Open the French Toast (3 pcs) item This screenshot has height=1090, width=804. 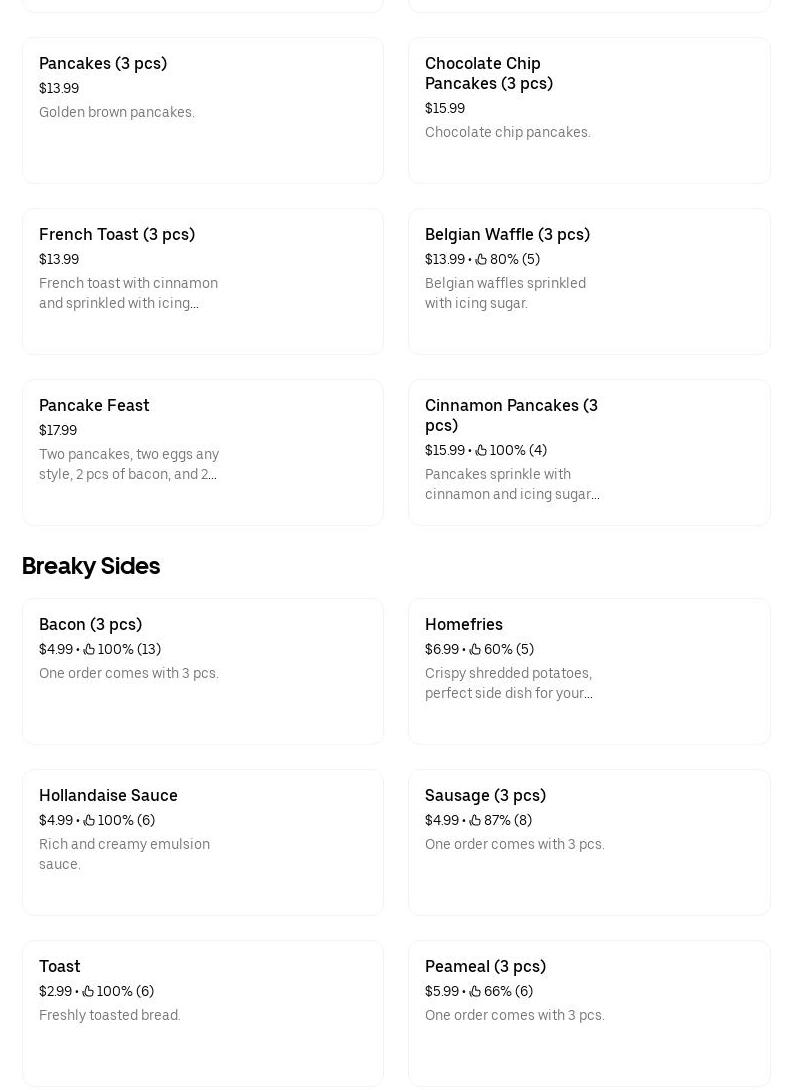(x=202, y=281)
